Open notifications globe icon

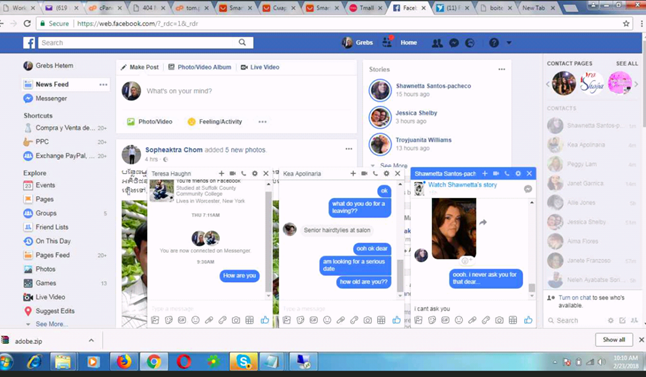click(470, 43)
